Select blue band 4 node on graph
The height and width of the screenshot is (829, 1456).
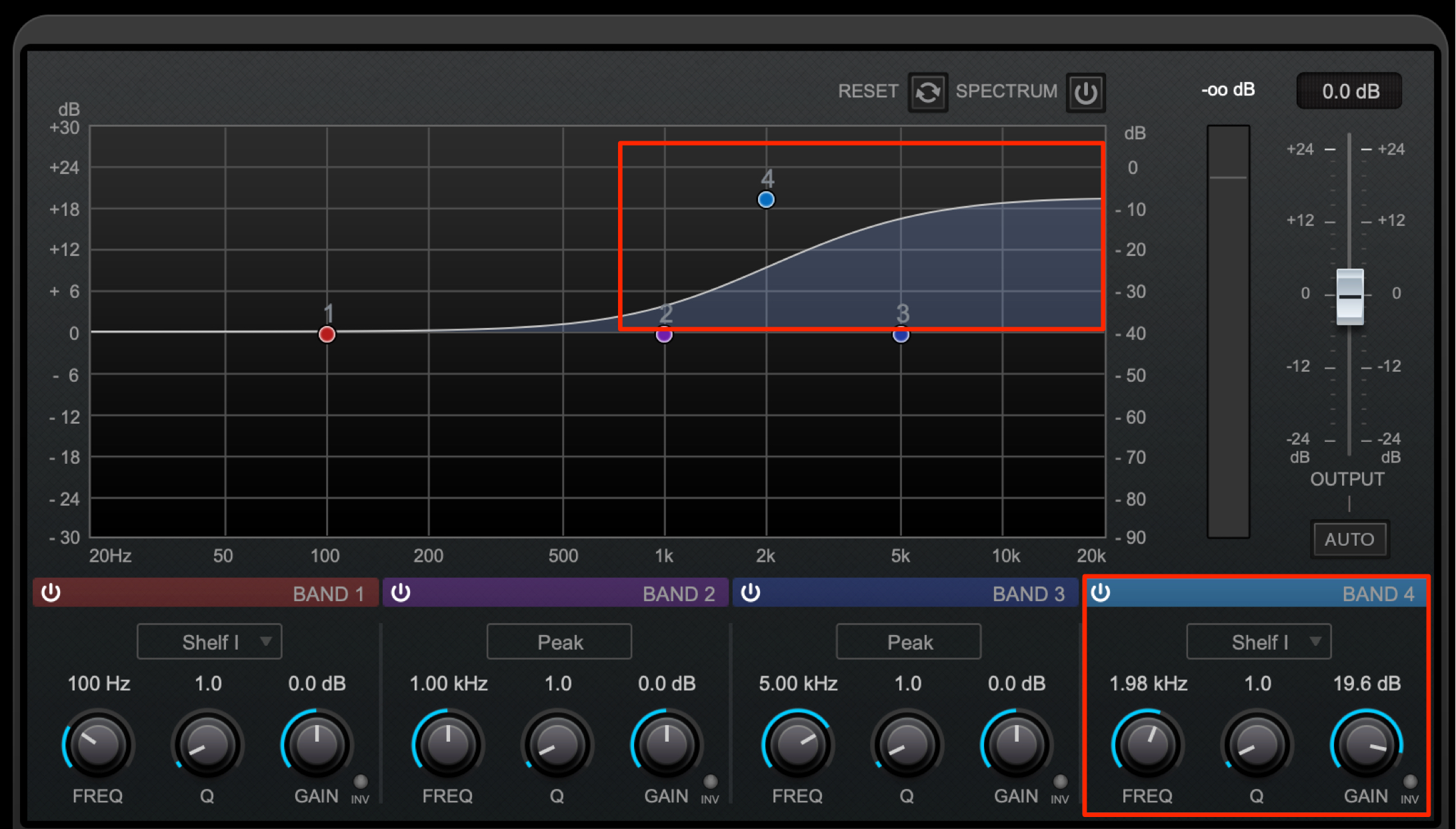(x=766, y=199)
